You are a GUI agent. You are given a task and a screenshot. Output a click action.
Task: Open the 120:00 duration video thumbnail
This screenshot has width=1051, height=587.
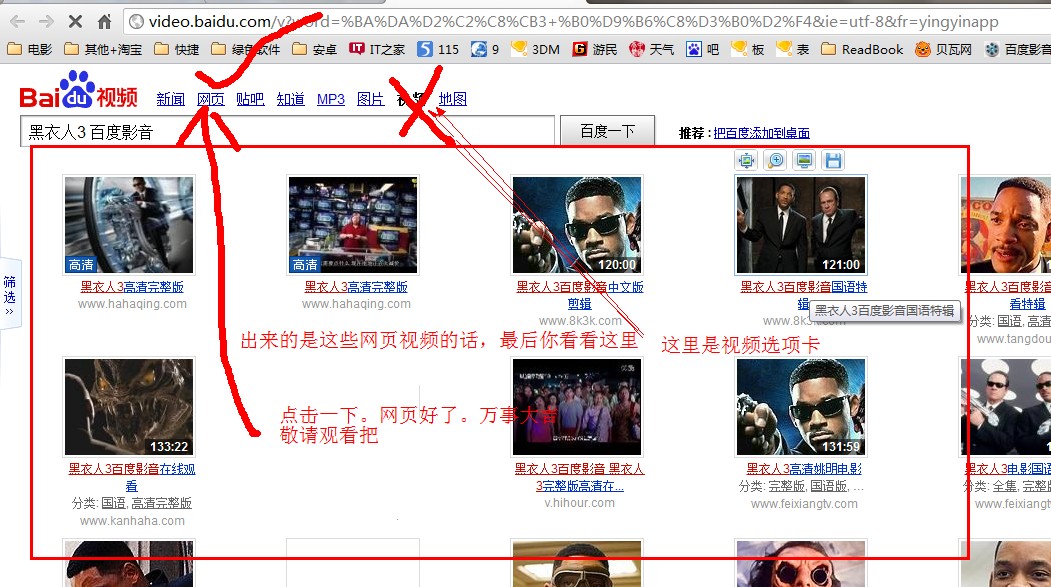577,224
